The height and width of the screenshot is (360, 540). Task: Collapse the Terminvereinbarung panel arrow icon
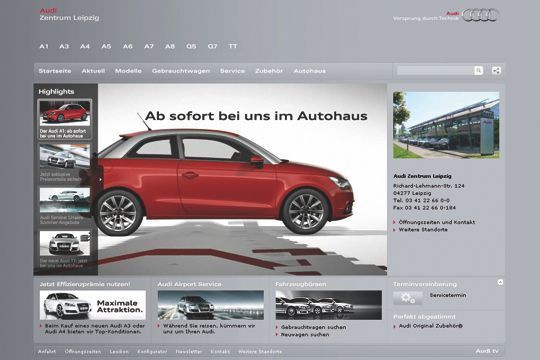pos(500,282)
